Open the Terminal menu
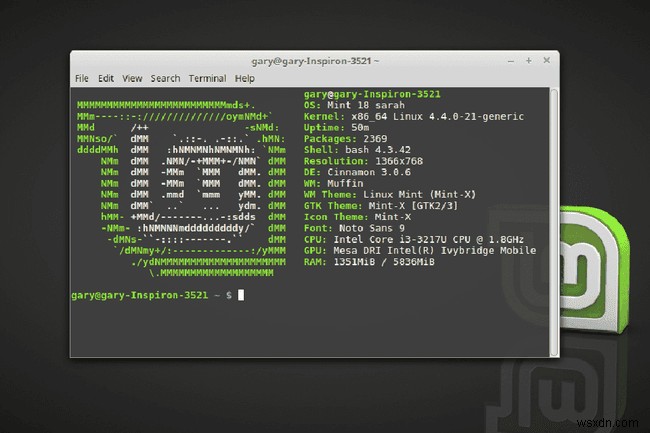650x433 pixels. click(207, 78)
